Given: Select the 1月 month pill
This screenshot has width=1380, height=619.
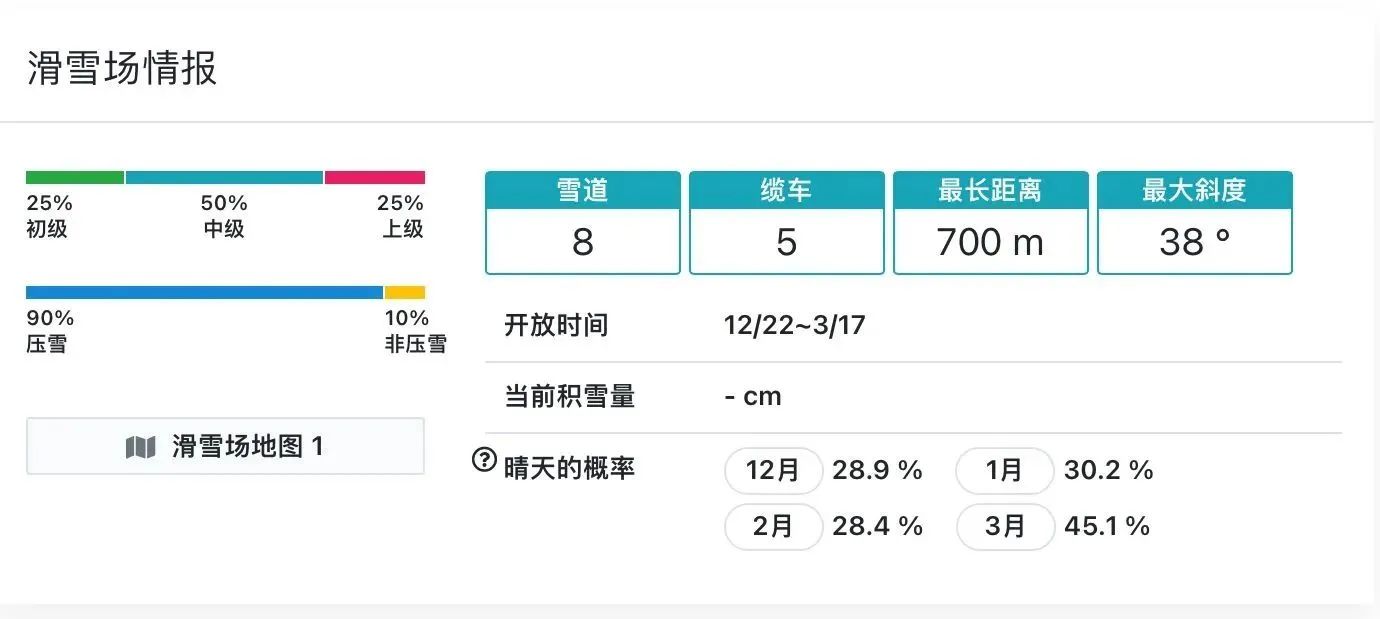Looking at the screenshot, I should (x=1004, y=470).
